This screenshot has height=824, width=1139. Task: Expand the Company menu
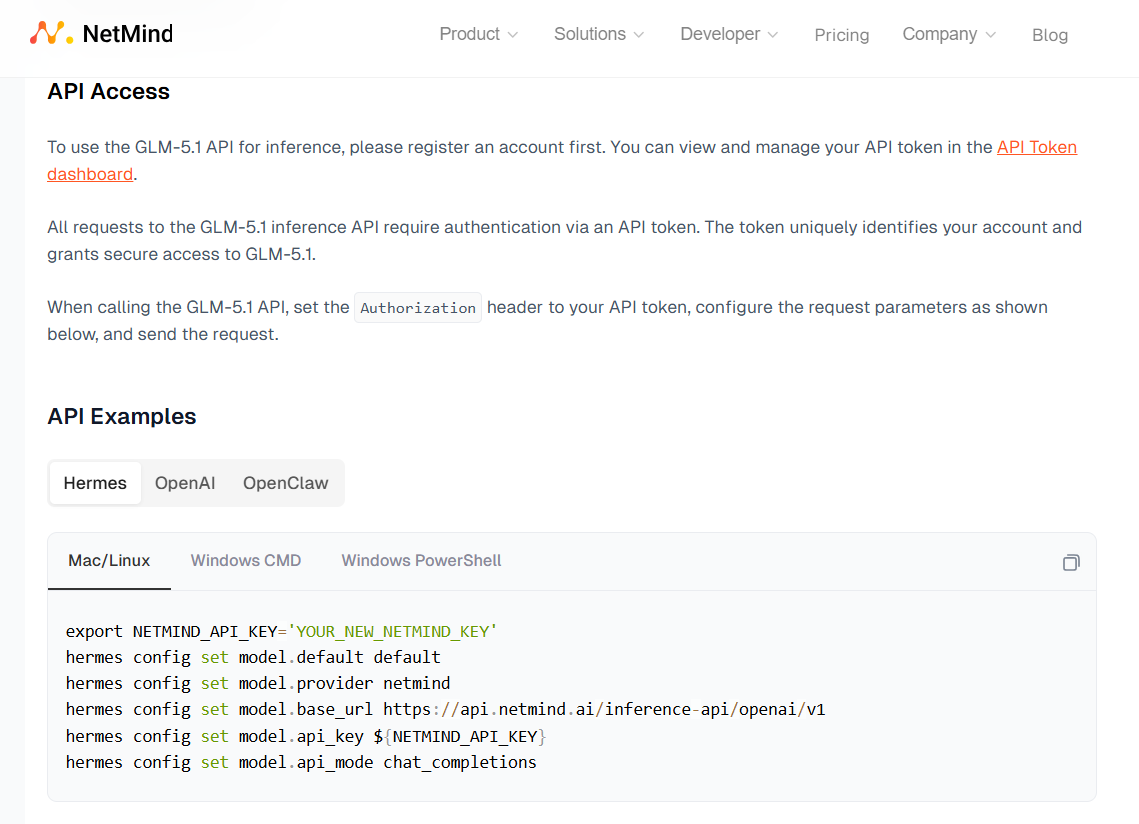click(x=949, y=34)
